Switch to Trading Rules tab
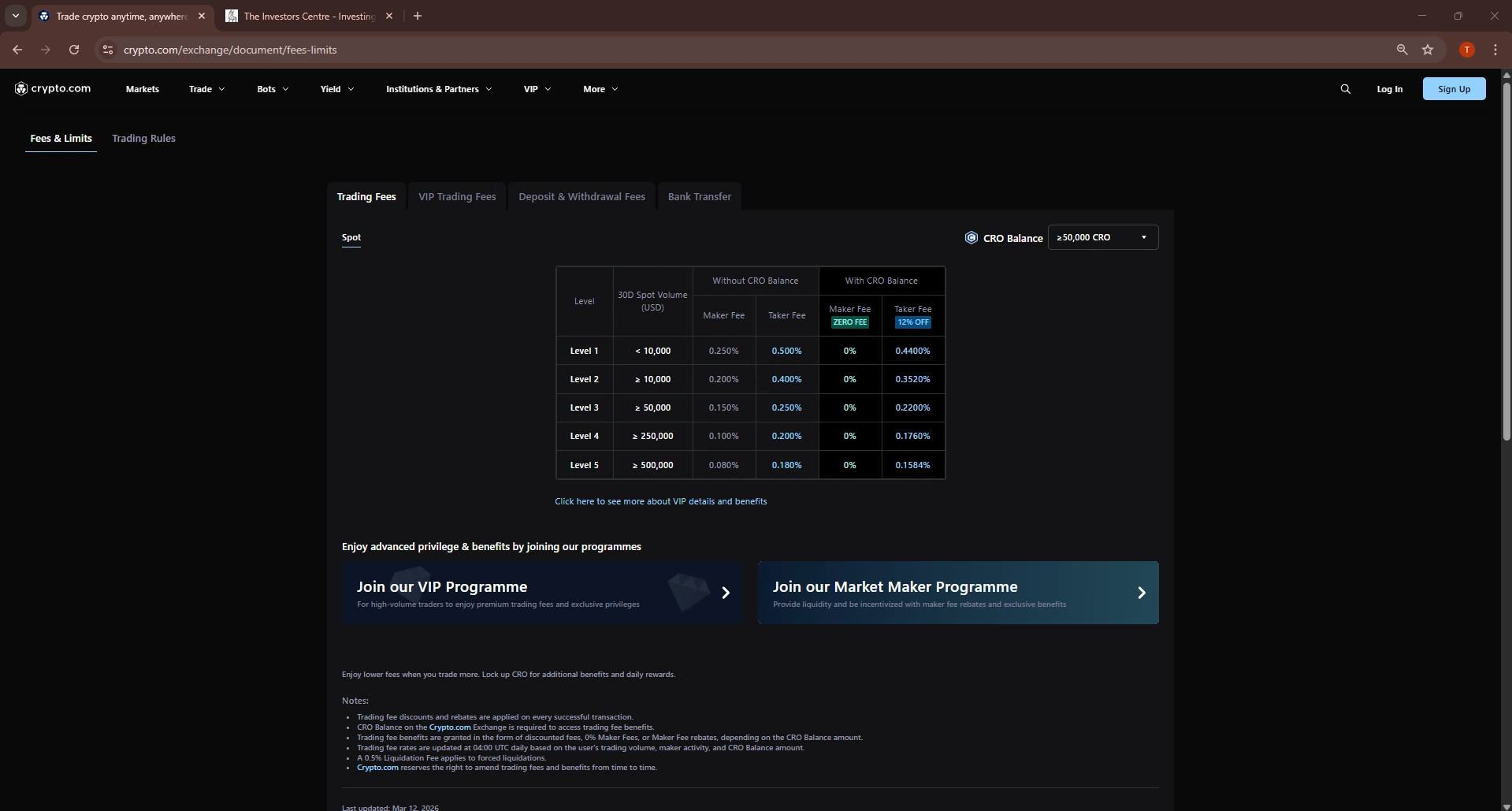 pos(143,138)
